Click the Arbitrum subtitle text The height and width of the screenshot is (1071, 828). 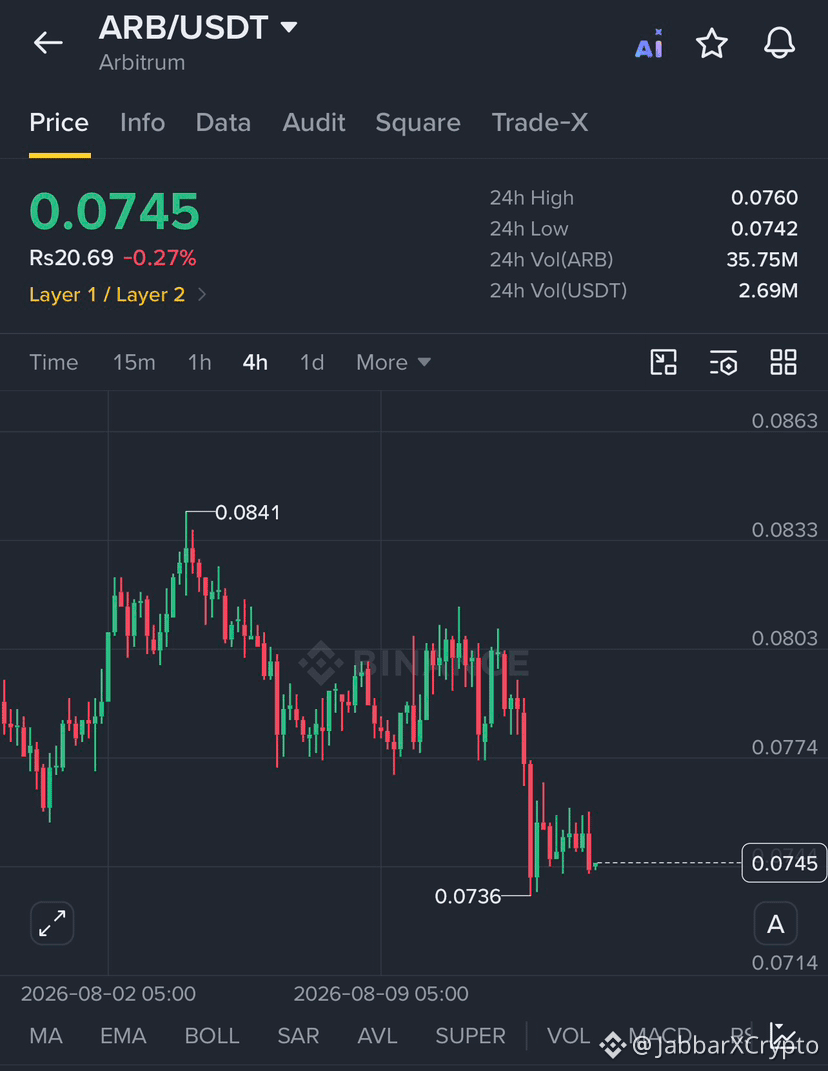tap(142, 62)
